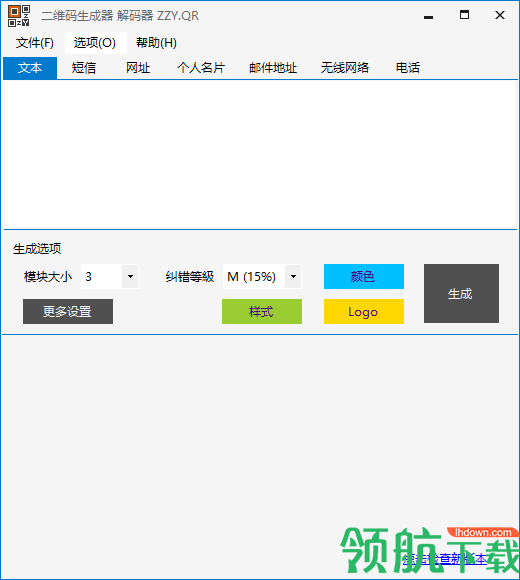Expand the 纠错等级 dropdown arrow
Viewport: 520px width, 580px height.
tap(293, 276)
